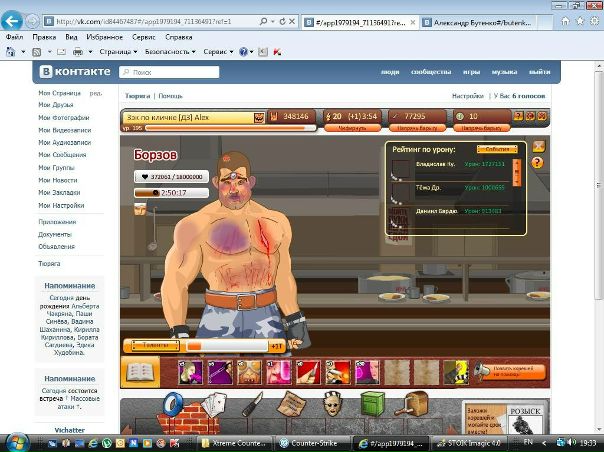Open the green safe icon
The image size is (604, 452).
pos(372,405)
